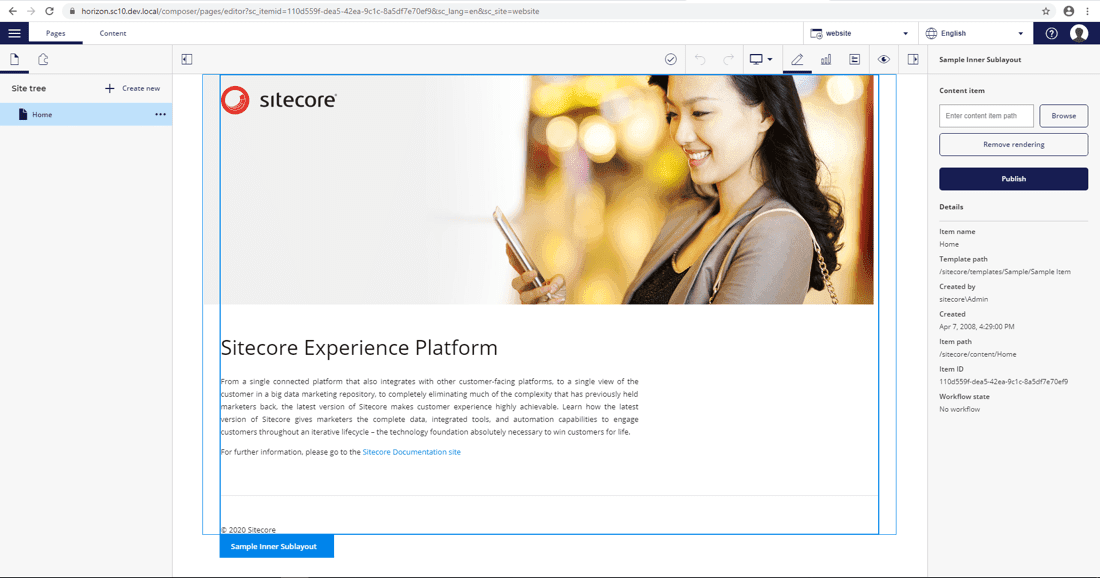Viewport: 1100px width, 578px height.
Task: Switch to the Content tab
Action: click(x=113, y=33)
